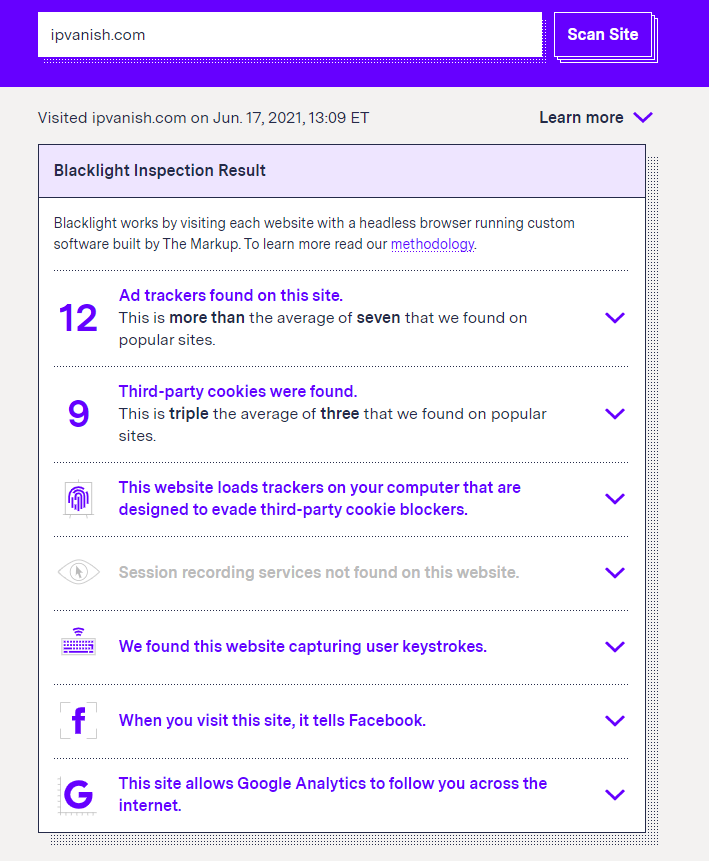709x861 pixels.
Task: Click the number 9 cookie count
Action: [x=78, y=413]
